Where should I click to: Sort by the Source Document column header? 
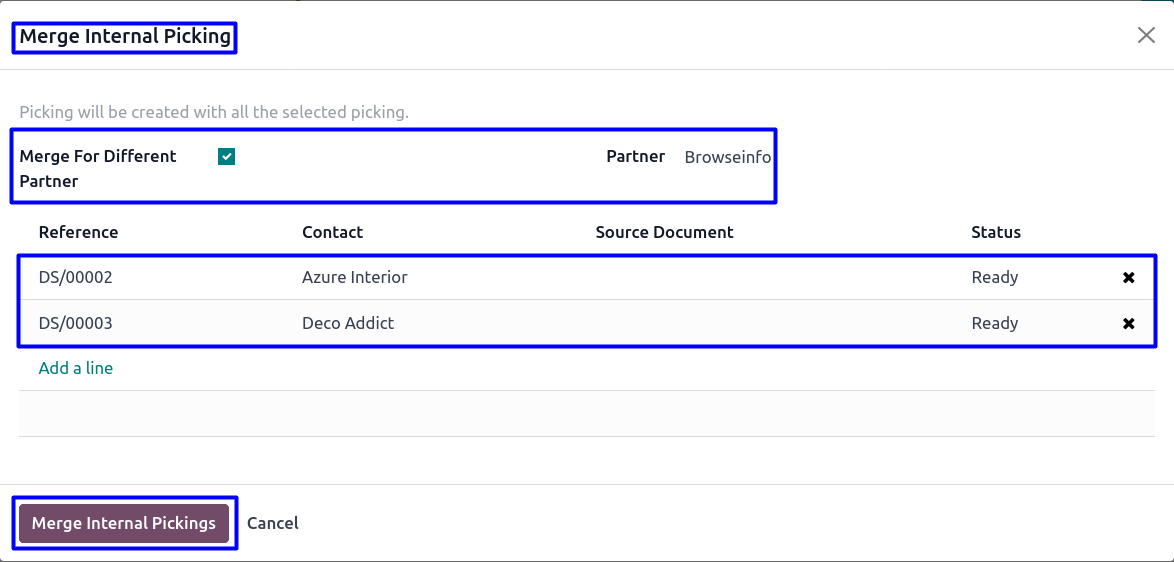click(x=664, y=232)
